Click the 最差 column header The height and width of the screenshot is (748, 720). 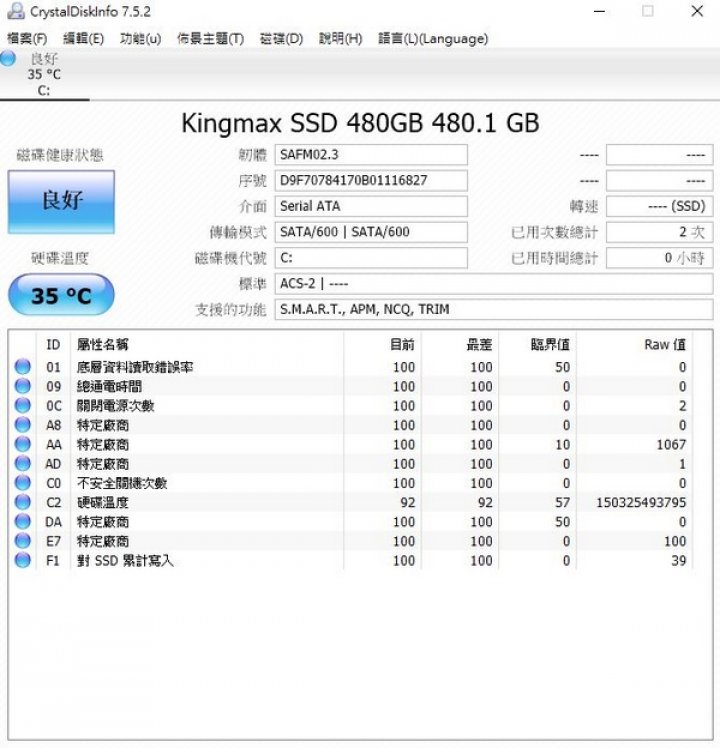pyautogui.click(x=460, y=344)
